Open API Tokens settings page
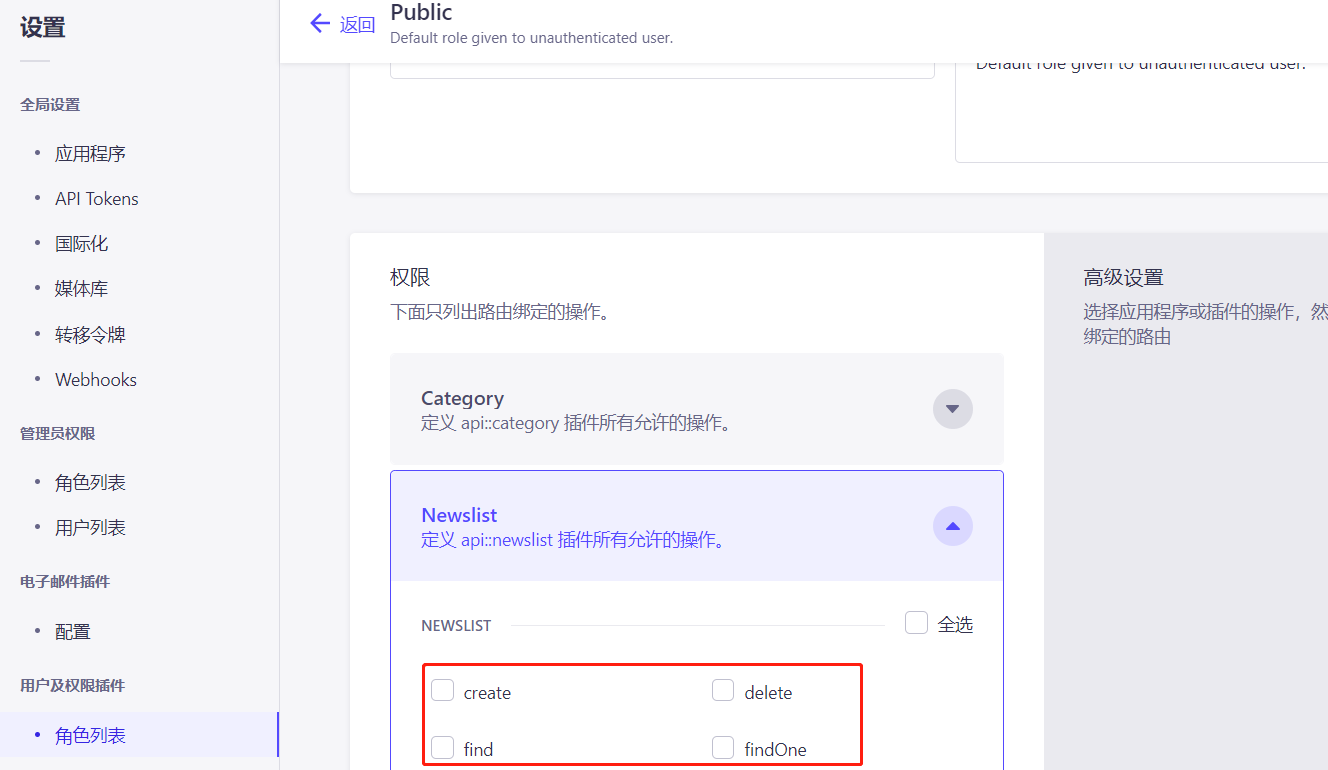This screenshot has height=770, width=1328. coord(97,199)
